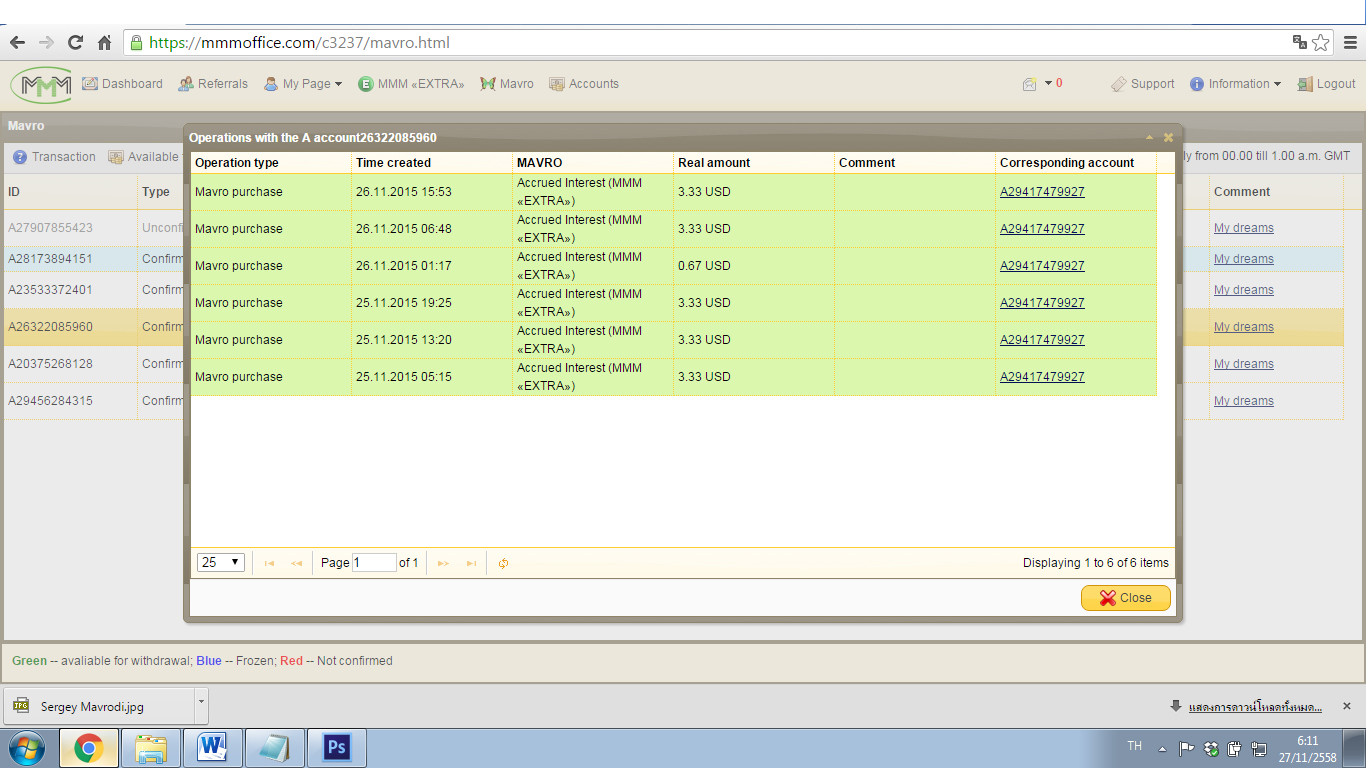Open My dreams link in A27907855423 row

pyautogui.click(x=1244, y=228)
